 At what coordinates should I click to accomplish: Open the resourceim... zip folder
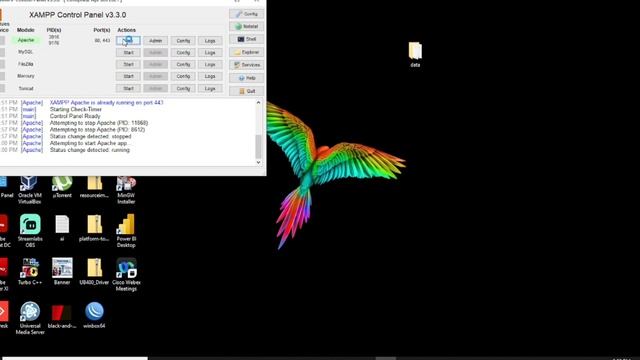tap(94, 187)
